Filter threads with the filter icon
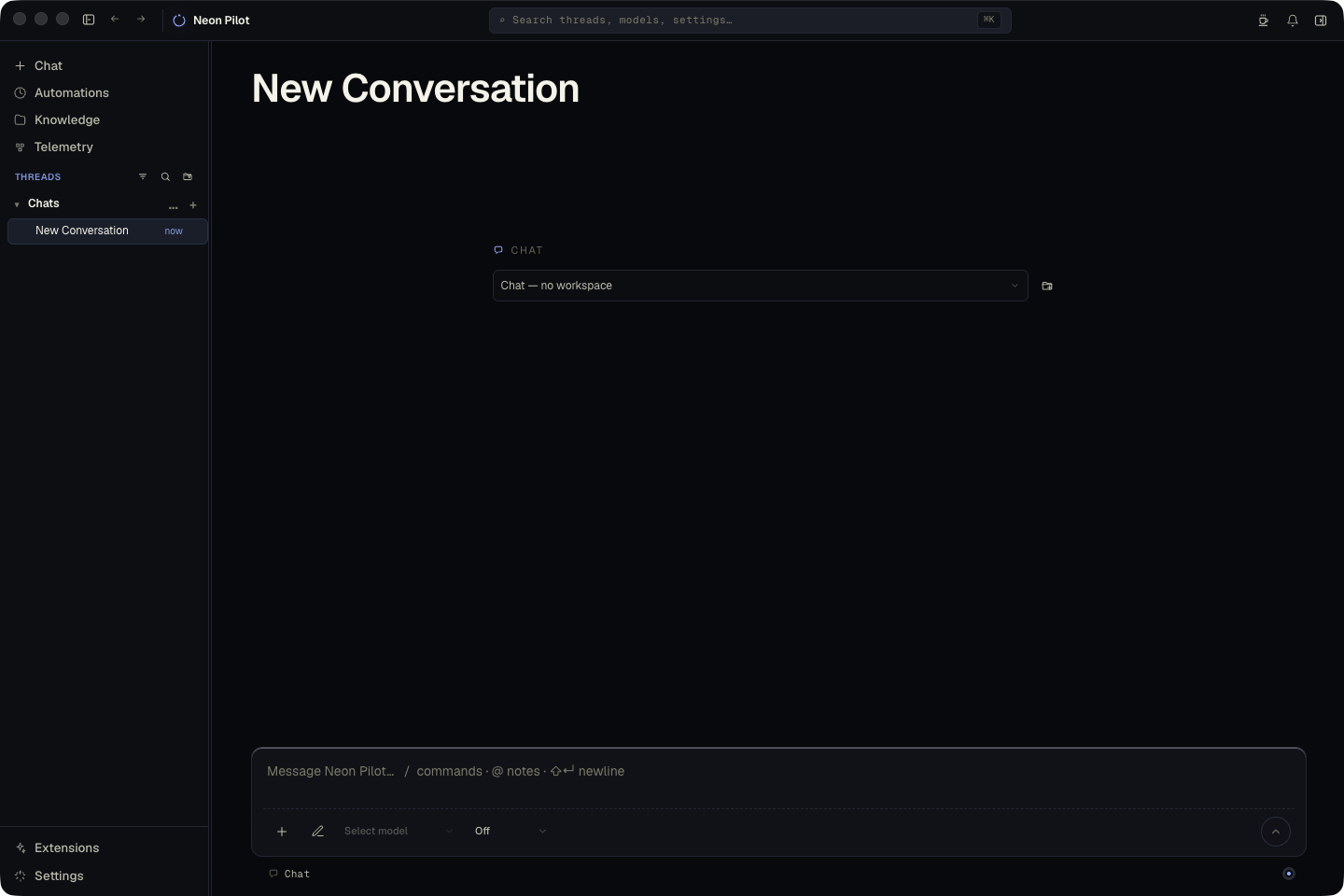The image size is (1344, 896). (x=143, y=176)
